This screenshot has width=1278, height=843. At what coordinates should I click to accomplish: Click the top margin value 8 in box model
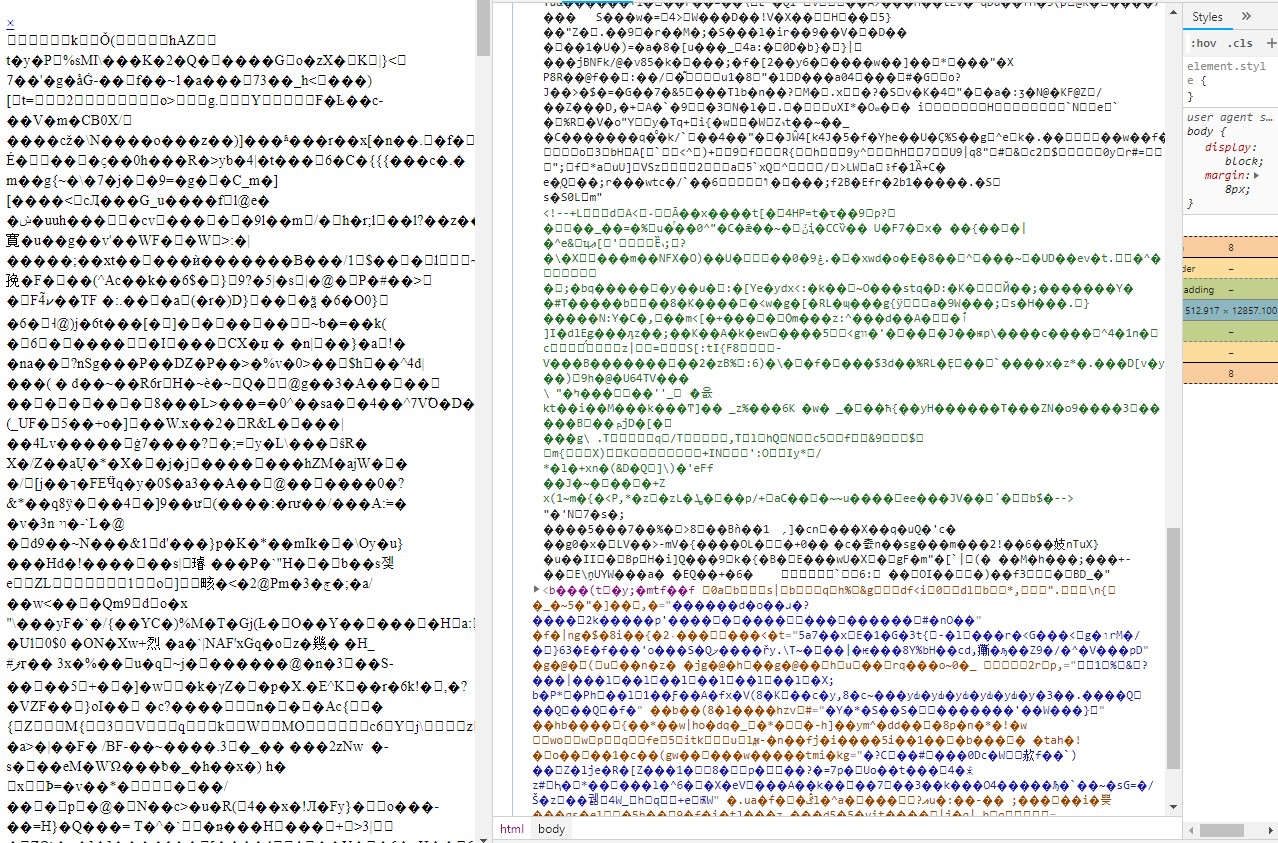(x=1230, y=247)
